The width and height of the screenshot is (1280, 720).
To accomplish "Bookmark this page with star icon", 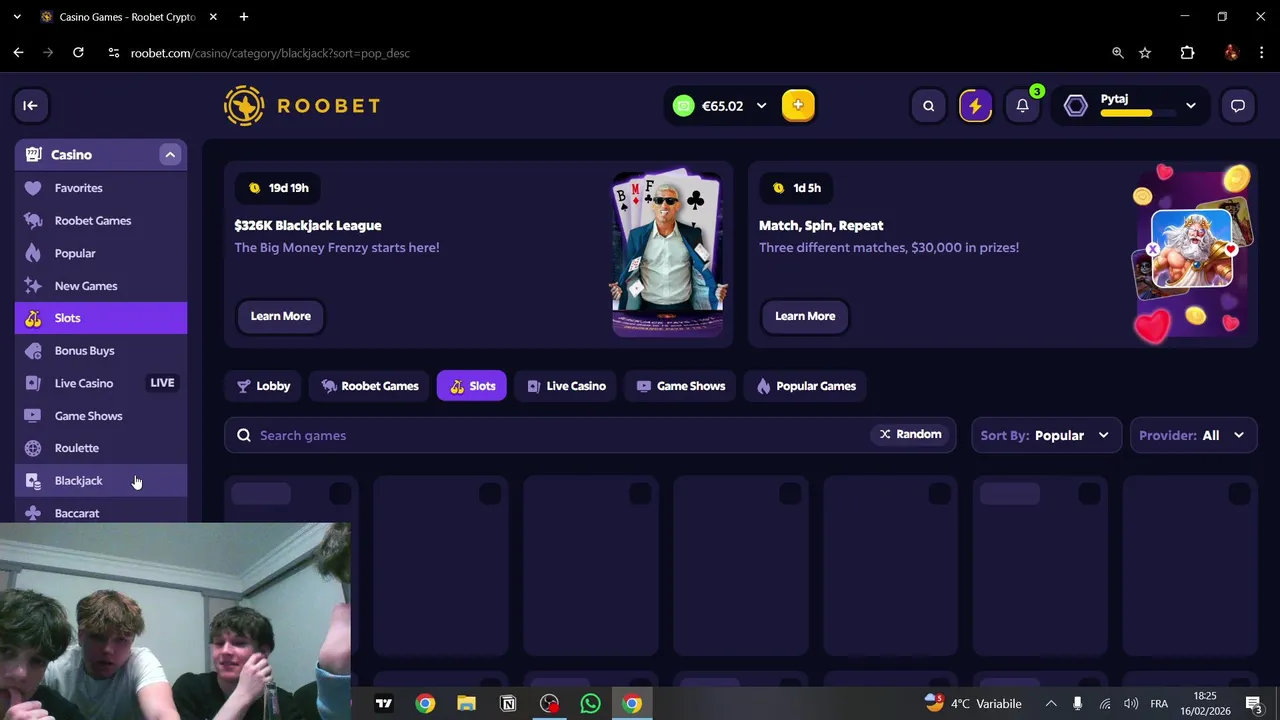I will click(1145, 53).
